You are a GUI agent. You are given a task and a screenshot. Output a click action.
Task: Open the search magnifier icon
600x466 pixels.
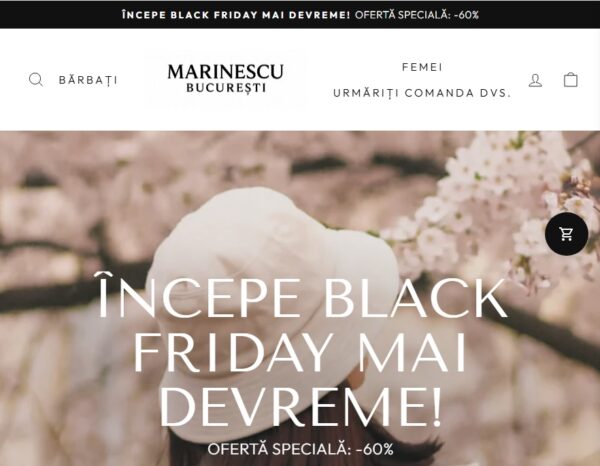coord(36,80)
